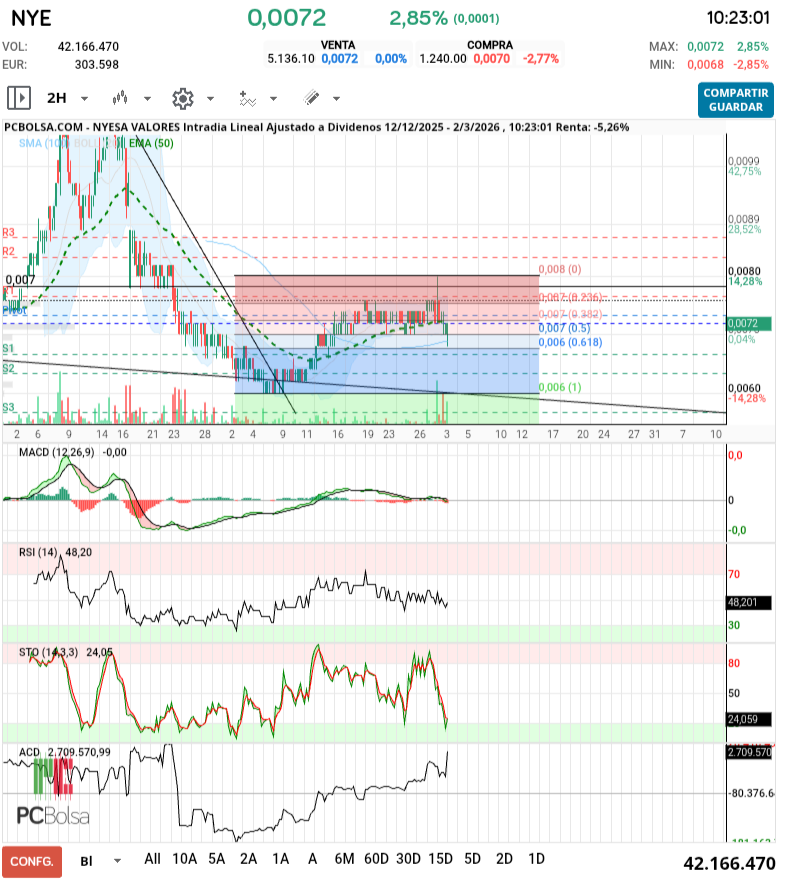This screenshot has width=789, height=883.
Task: Select the All time range
Action: point(152,859)
